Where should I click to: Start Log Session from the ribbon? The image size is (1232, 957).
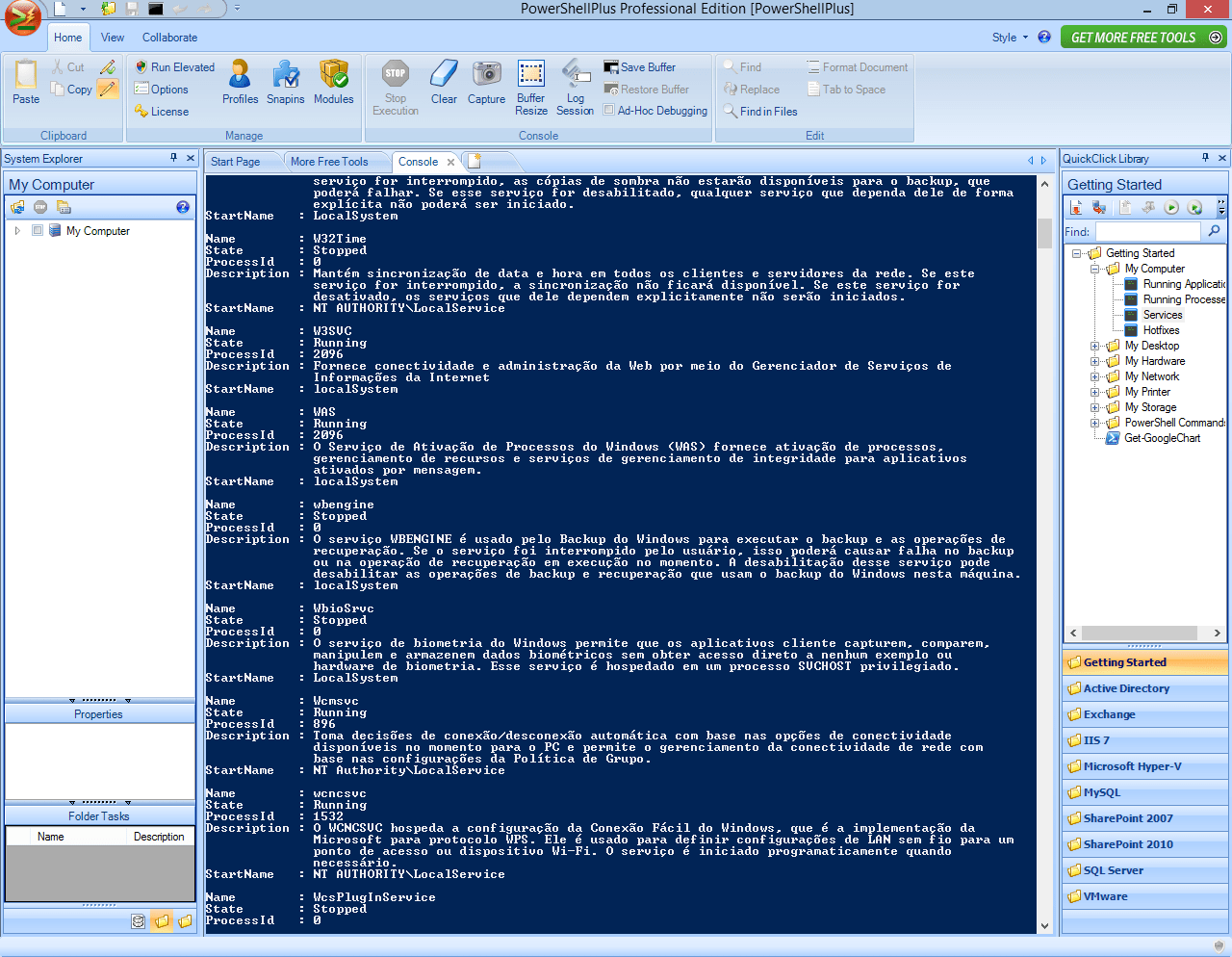tap(576, 88)
